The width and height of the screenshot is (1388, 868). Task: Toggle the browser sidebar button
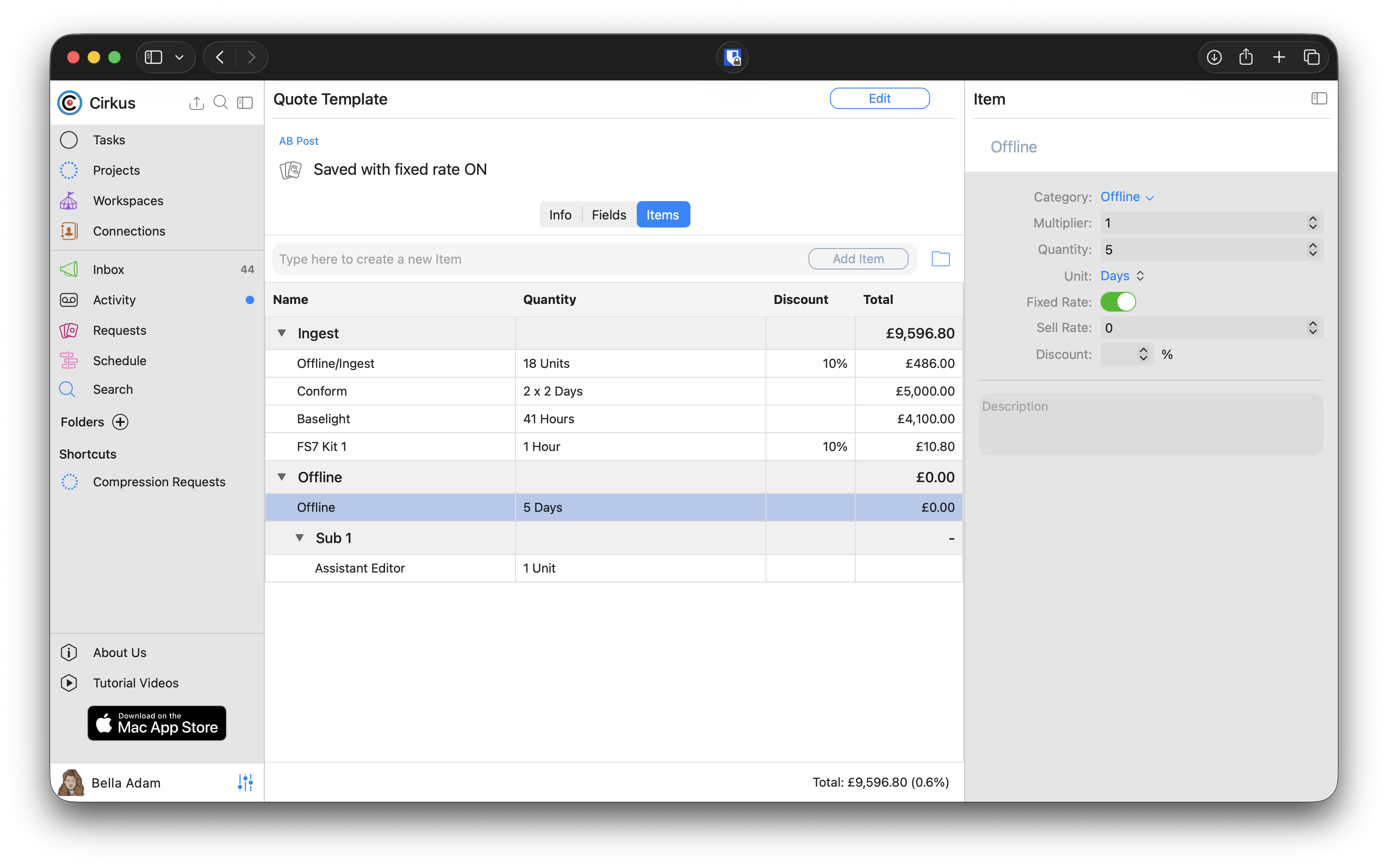pos(153,57)
